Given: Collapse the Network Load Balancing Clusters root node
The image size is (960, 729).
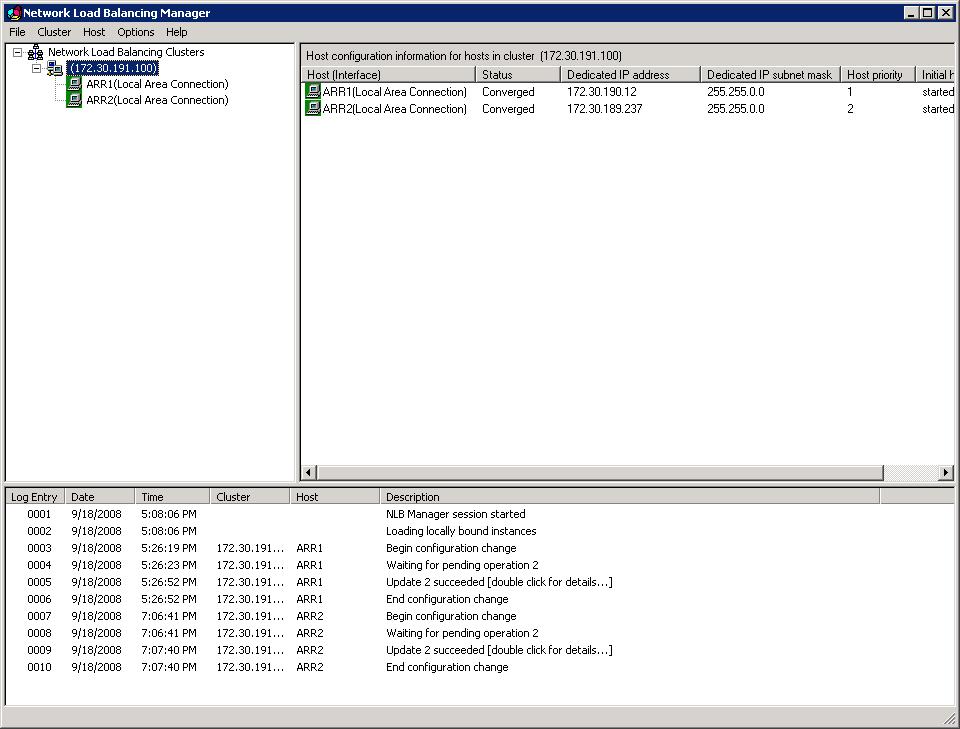Looking at the screenshot, I should [x=18, y=53].
